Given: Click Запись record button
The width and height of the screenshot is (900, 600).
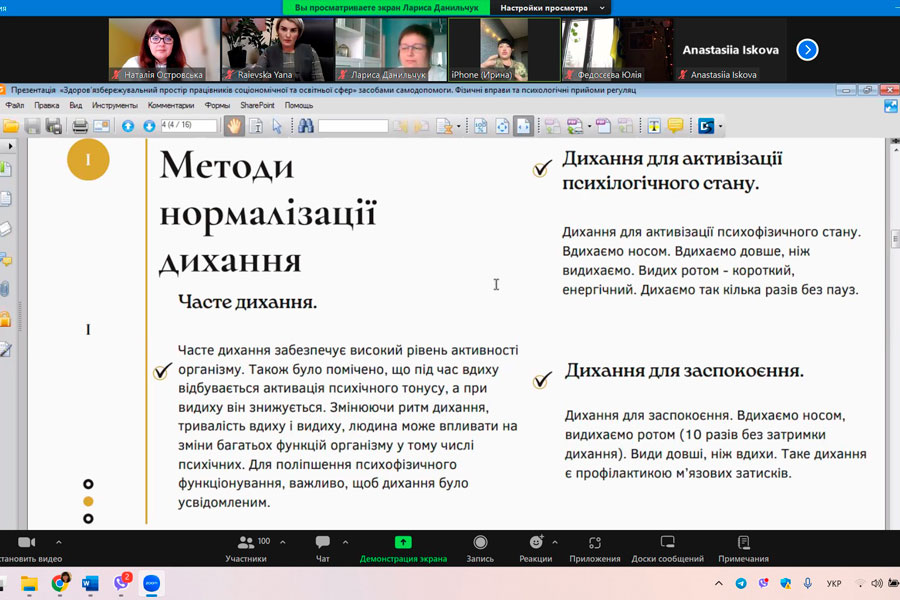Looking at the screenshot, I should tap(480, 548).
